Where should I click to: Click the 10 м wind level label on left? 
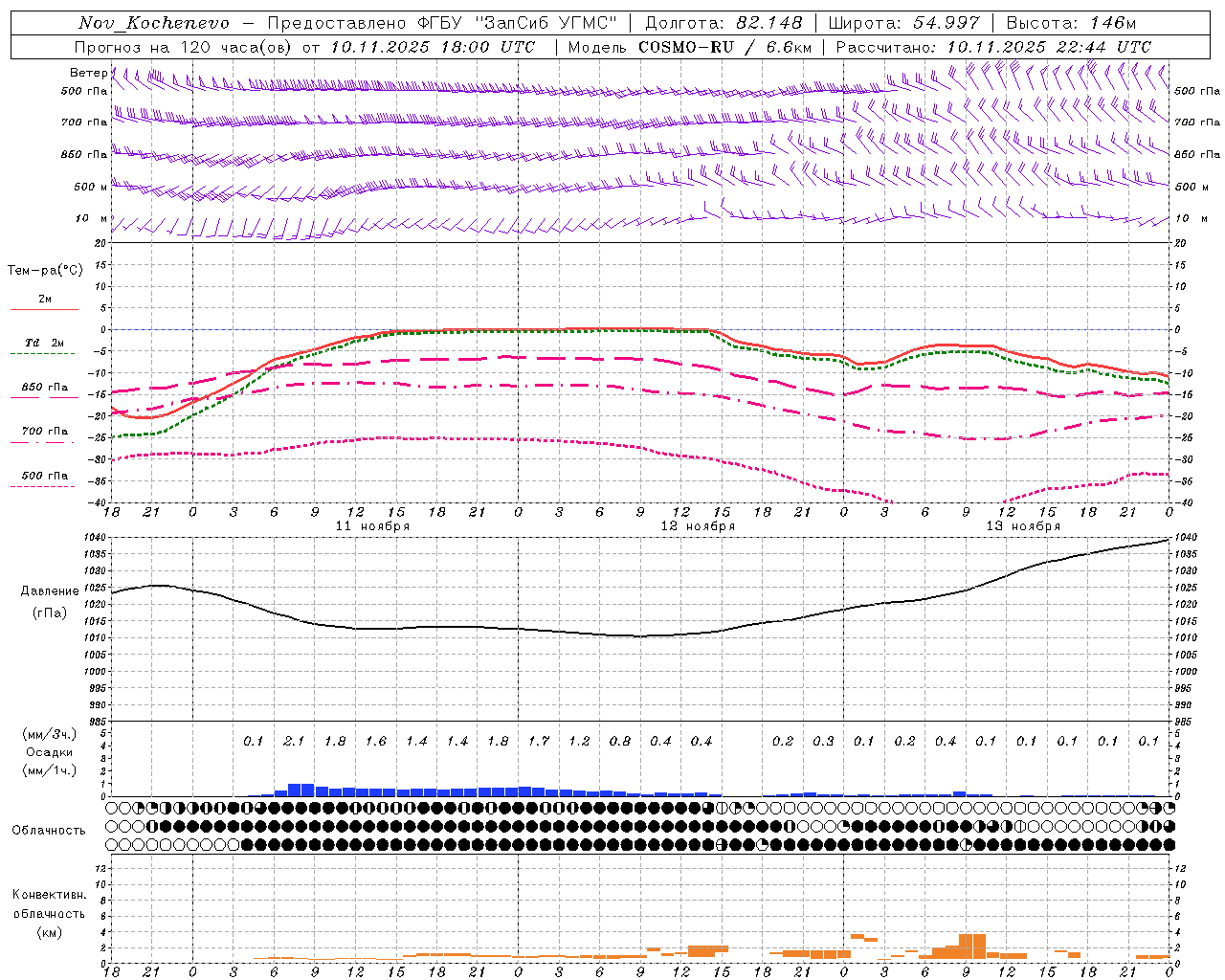(92, 218)
